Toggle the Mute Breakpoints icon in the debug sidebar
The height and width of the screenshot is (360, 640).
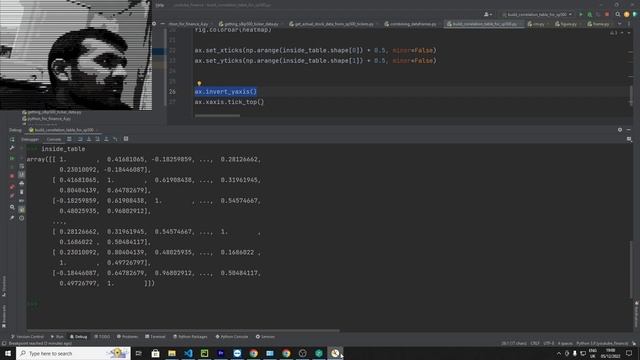point(12,196)
